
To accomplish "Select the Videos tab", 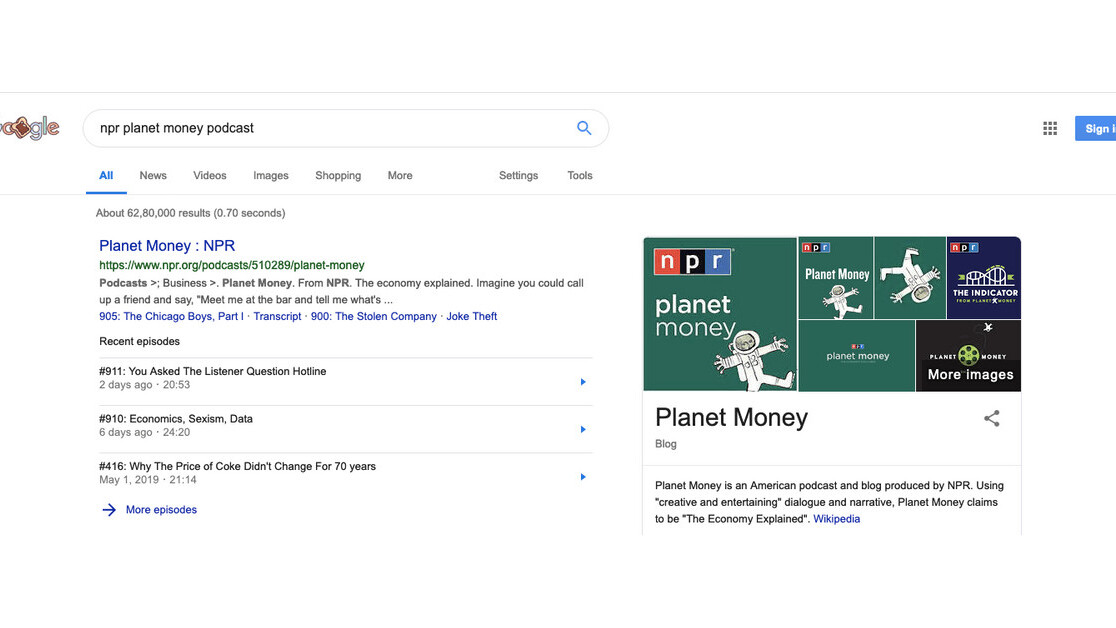I will (x=210, y=175).
